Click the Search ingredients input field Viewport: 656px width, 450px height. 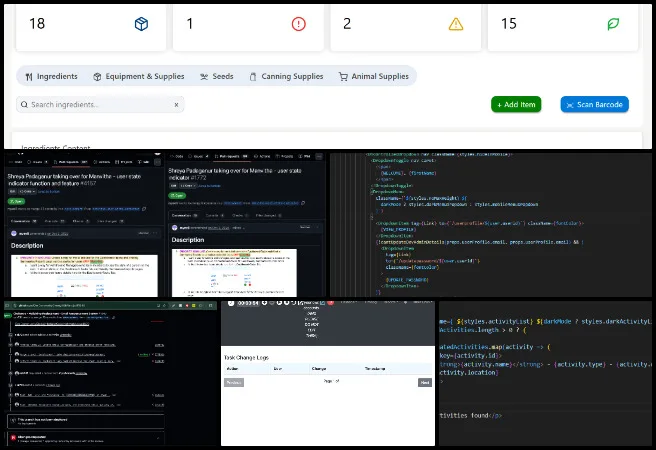pos(100,105)
